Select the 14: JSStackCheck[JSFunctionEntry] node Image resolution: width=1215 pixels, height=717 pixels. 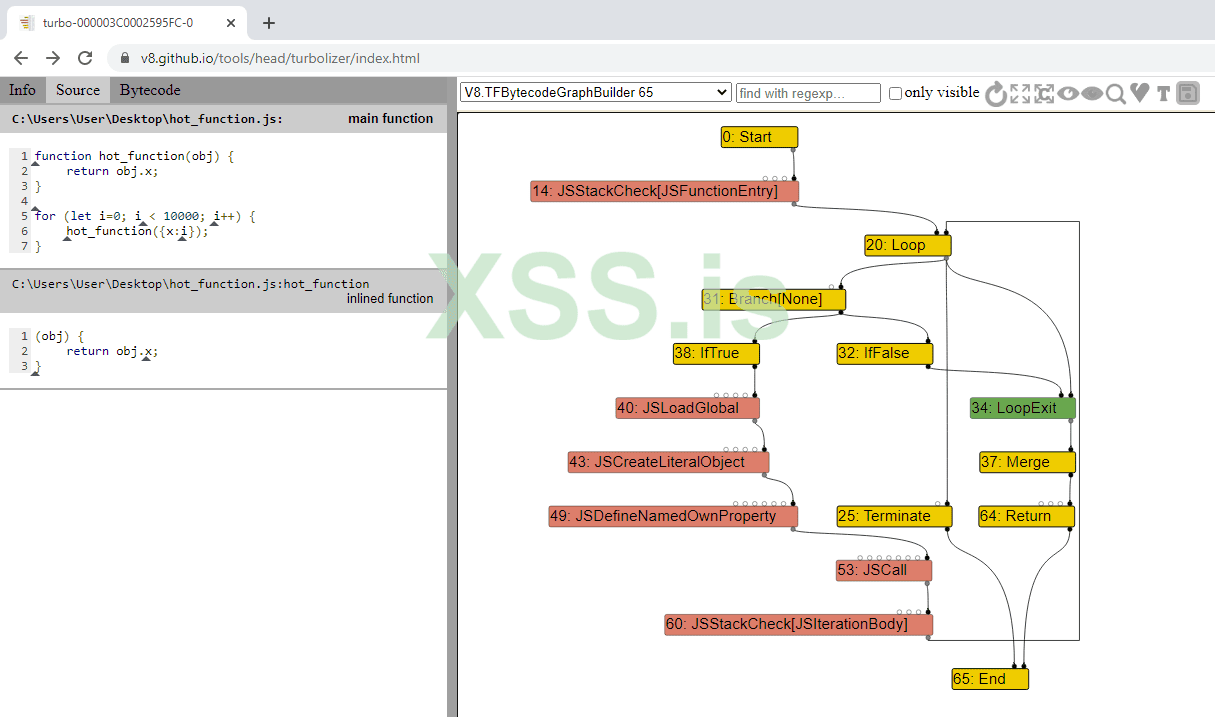[x=664, y=191]
